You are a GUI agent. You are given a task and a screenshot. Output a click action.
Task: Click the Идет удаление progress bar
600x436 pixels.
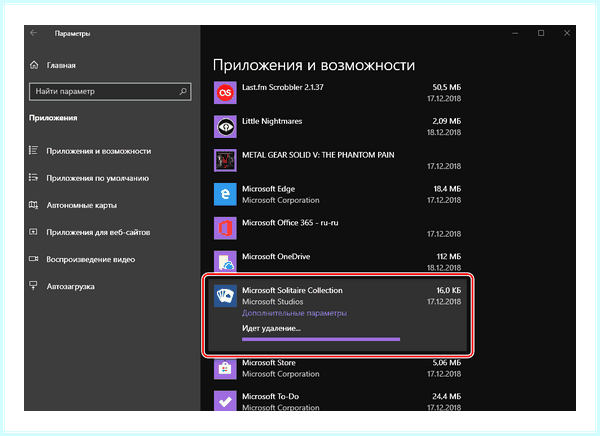point(321,339)
